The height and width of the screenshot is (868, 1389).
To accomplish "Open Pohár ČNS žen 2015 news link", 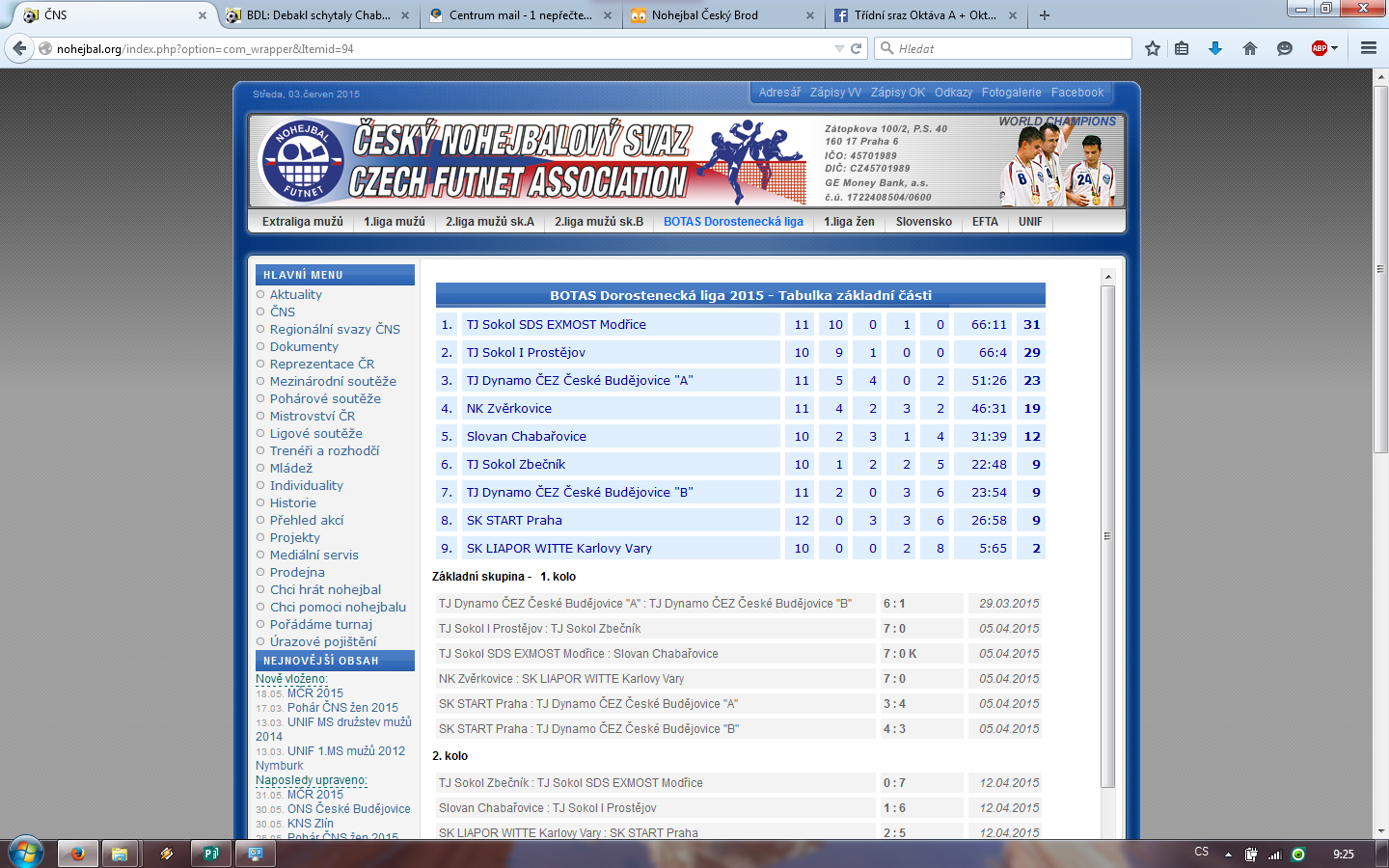I will pos(342,708).
